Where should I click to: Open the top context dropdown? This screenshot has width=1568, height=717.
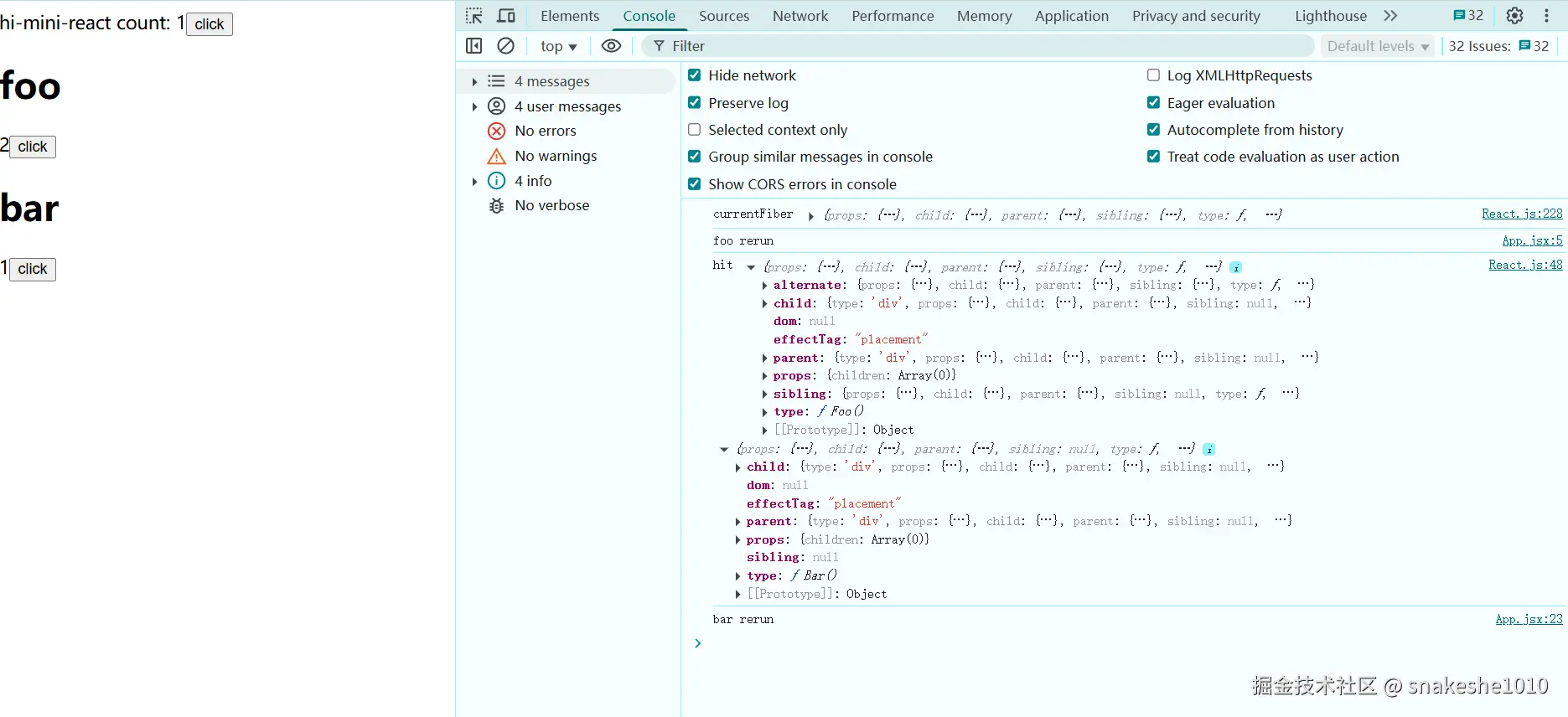pyautogui.click(x=558, y=46)
